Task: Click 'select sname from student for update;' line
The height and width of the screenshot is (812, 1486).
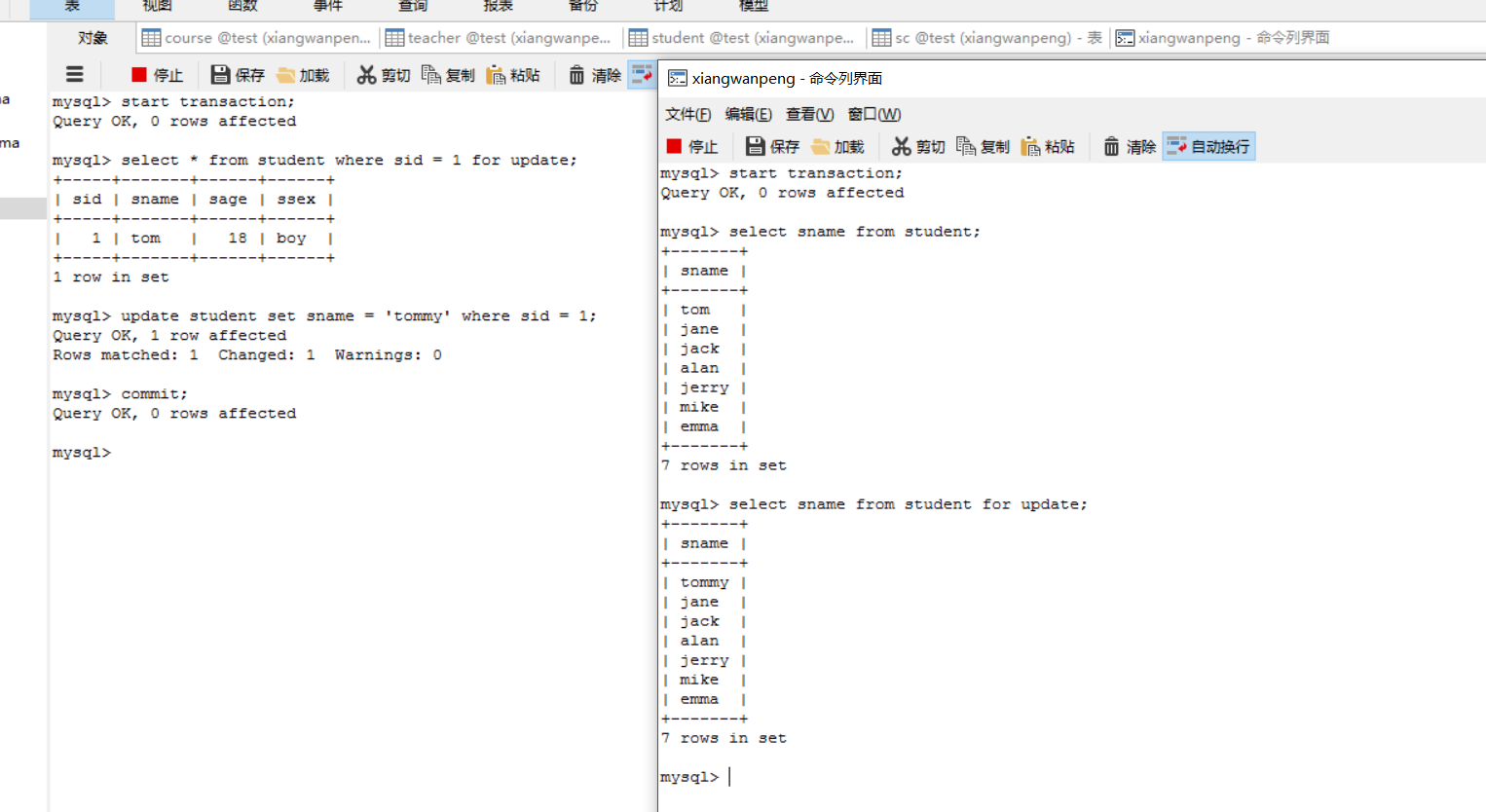Action: (873, 504)
